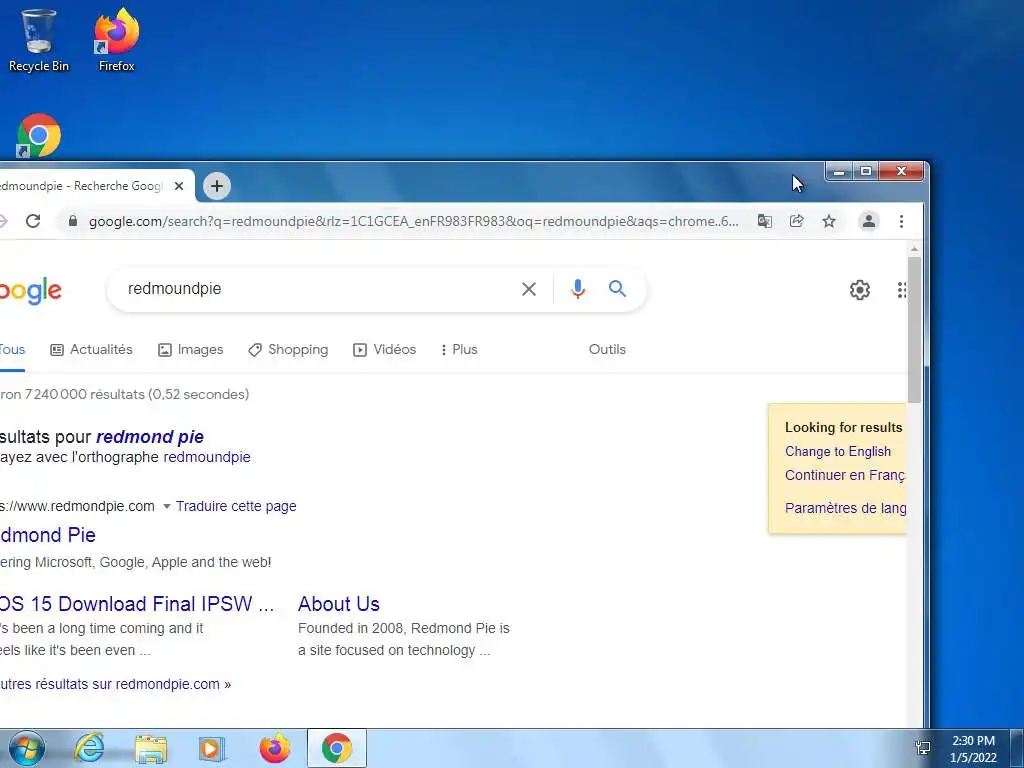
Task: Open the Google Chrome desktop shortcut
Action: tap(39, 136)
